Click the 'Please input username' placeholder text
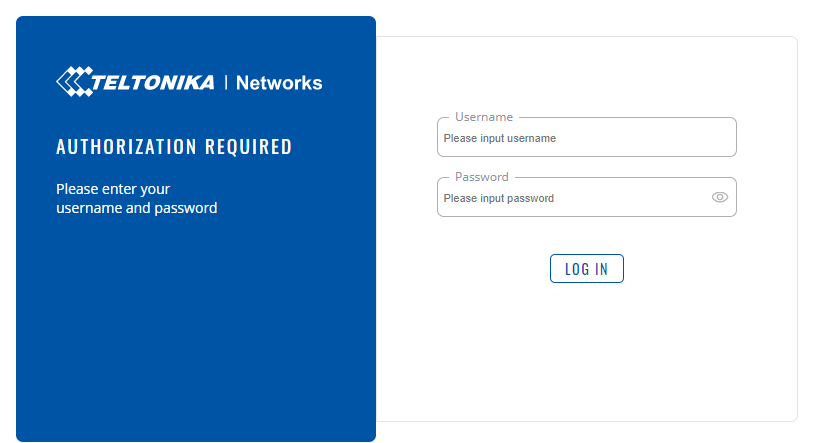Screen dimensions: 816x443 pyautogui.click(x=500, y=138)
